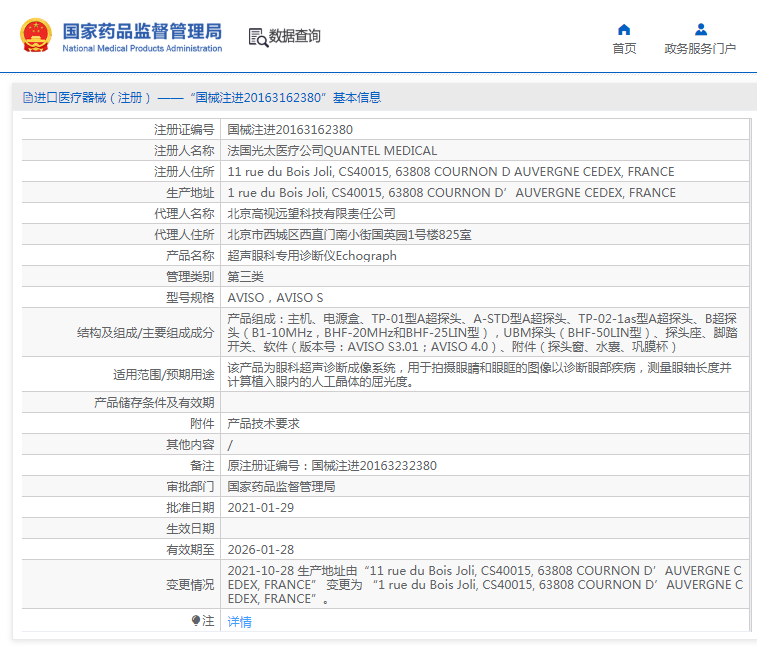Image resolution: width=757 pixels, height=647 pixels.
Task: Click the 代理人名称 row label
Action: [184, 213]
